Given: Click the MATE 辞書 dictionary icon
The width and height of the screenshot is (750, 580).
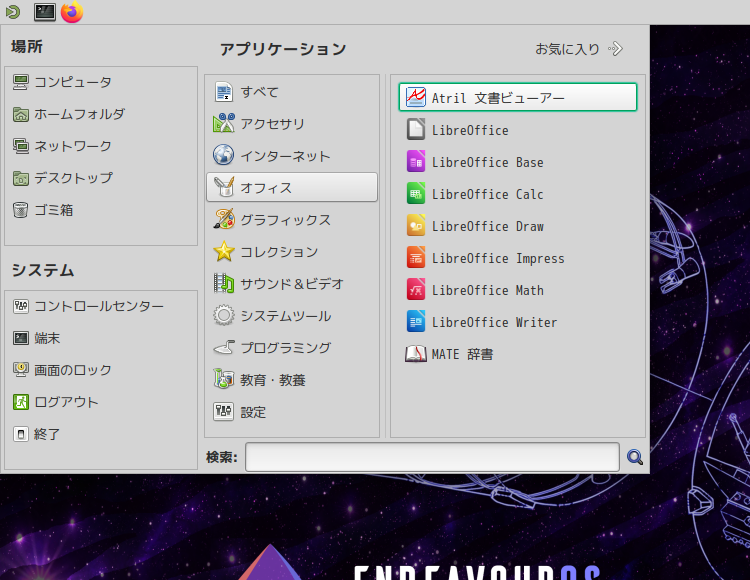Looking at the screenshot, I should [416, 354].
